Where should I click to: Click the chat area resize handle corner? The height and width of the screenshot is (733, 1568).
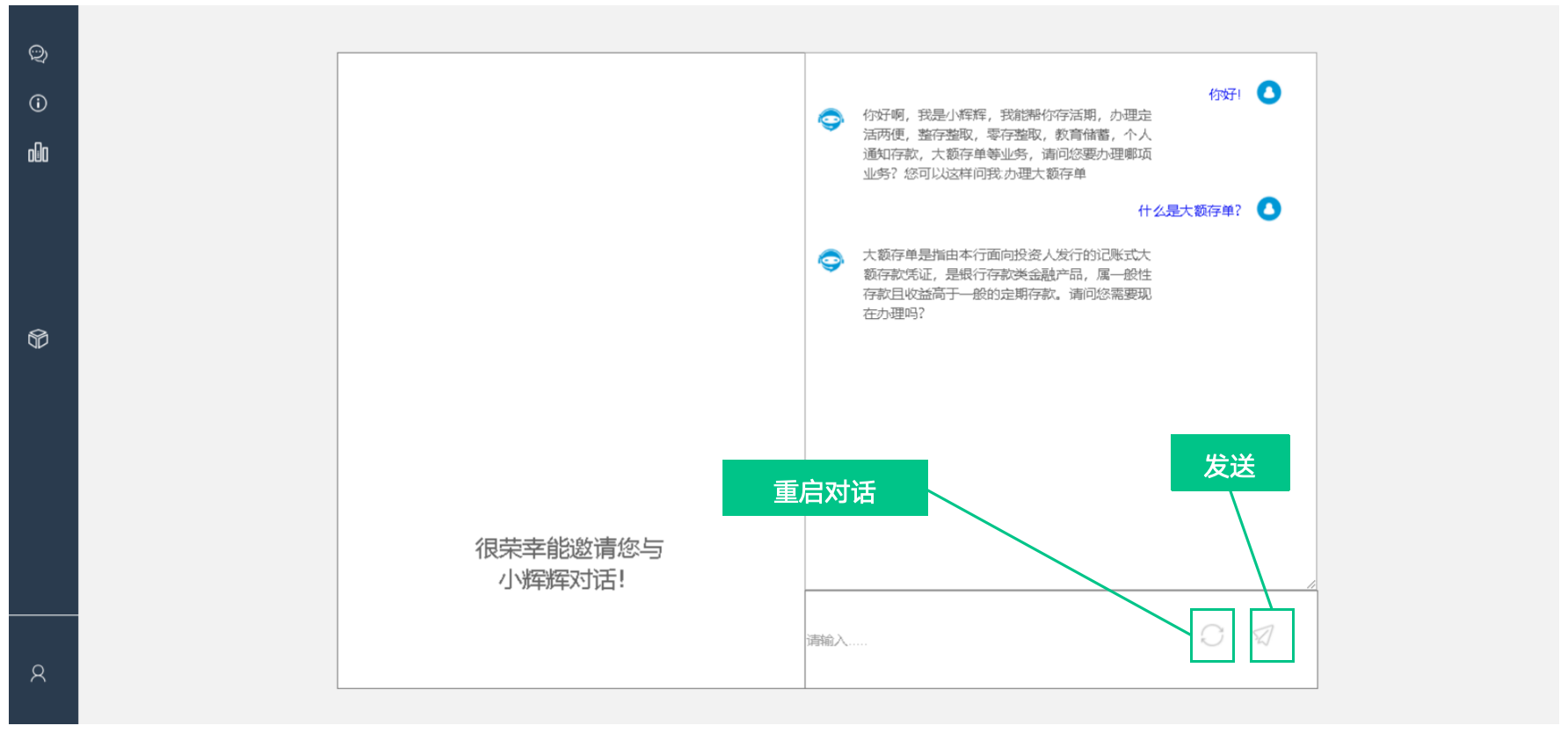(1310, 584)
